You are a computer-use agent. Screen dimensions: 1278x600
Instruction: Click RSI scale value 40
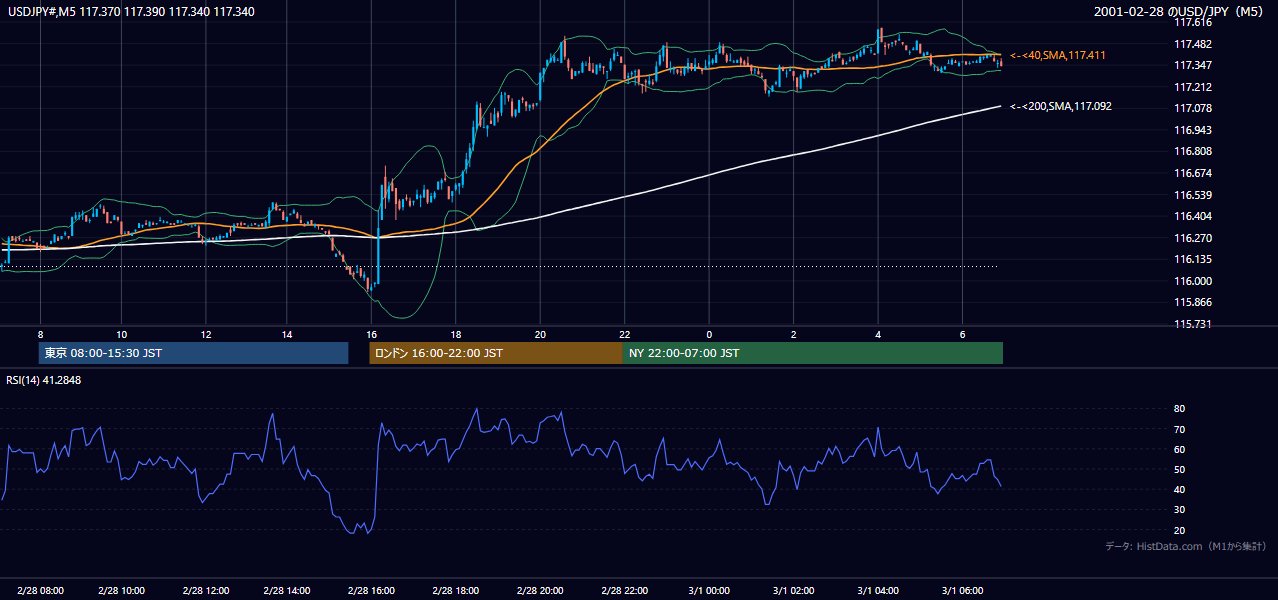1179,489
